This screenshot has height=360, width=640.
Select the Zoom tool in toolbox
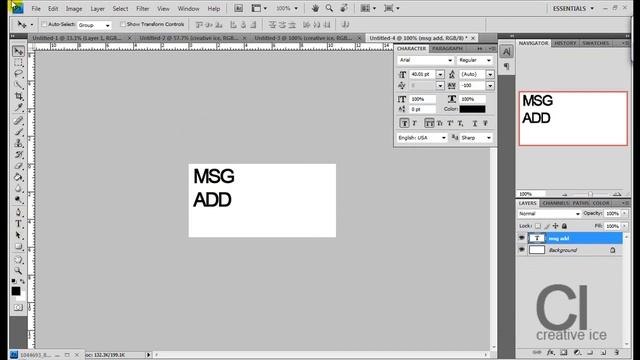[x=18, y=271]
